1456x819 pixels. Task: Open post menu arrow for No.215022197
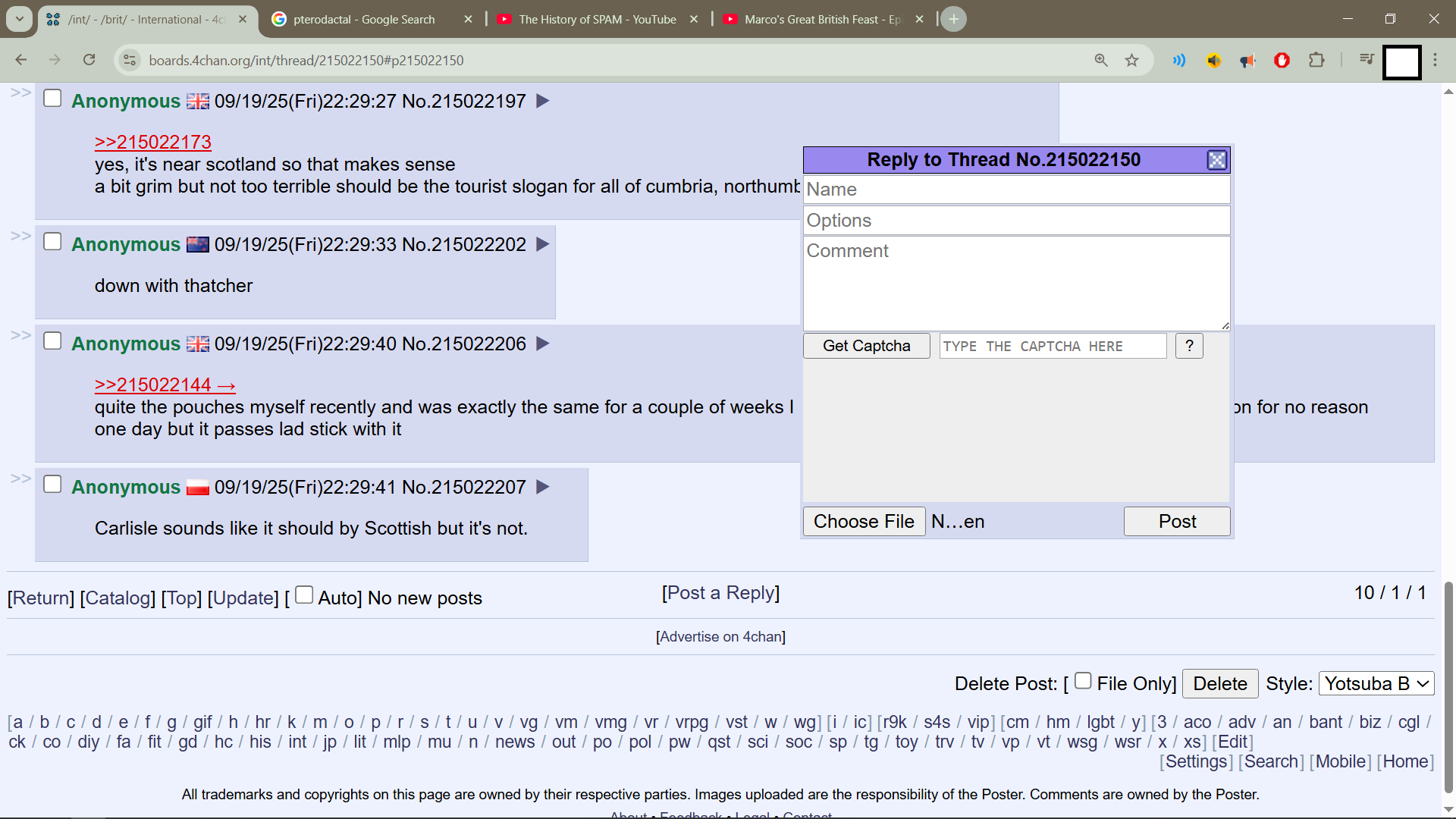click(x=542, y=101)
